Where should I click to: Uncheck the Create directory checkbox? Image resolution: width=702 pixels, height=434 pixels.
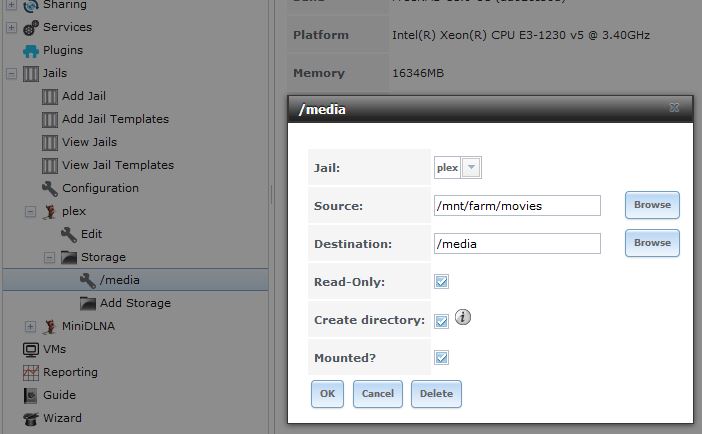pyautogui.click(x=441, y=321)
